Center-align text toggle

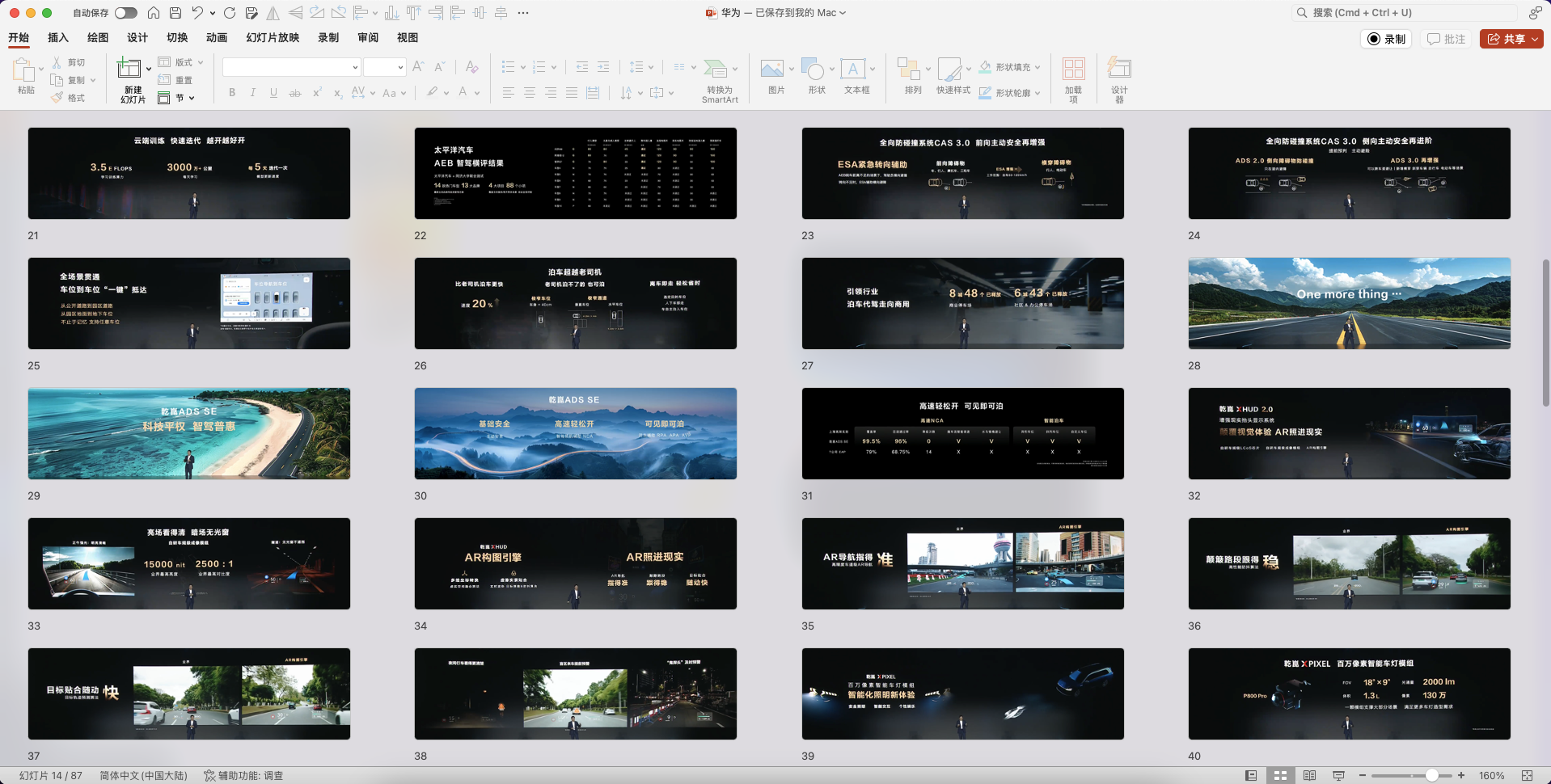coord(530,93)
